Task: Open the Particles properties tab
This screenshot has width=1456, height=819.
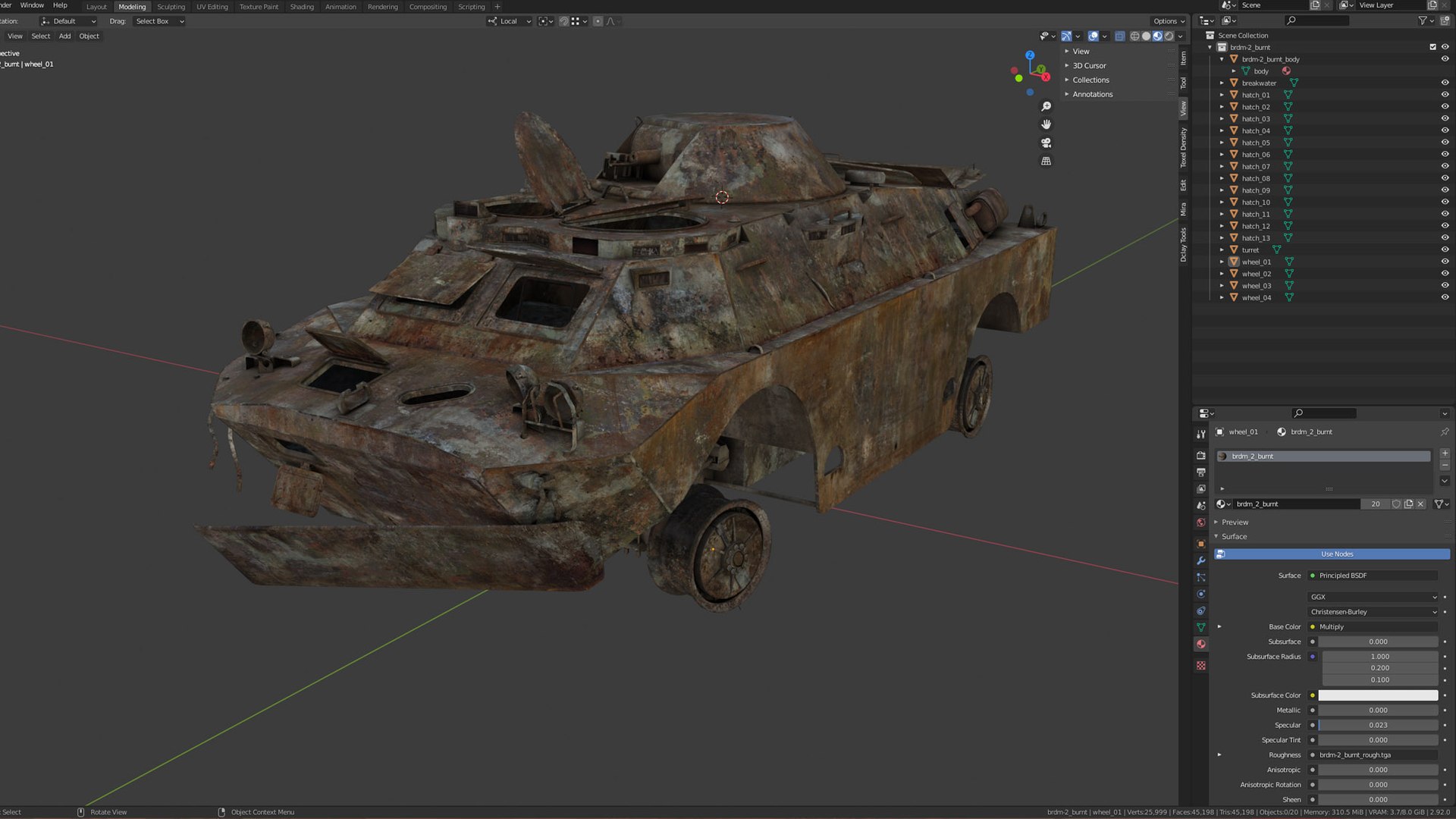Action: 1201,577
